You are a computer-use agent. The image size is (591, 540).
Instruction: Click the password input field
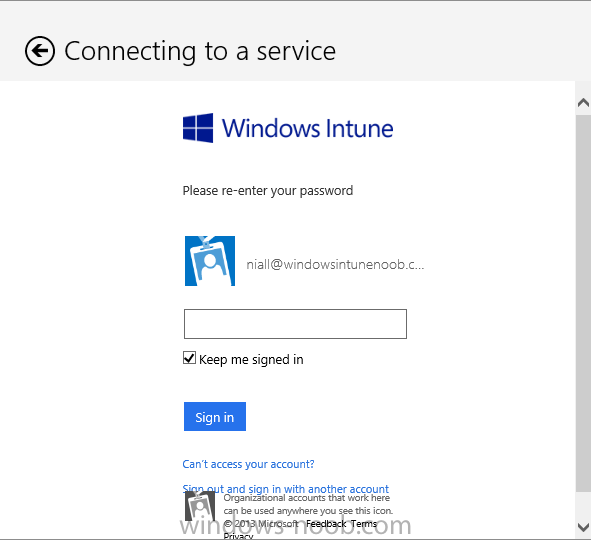pos(295,324)
